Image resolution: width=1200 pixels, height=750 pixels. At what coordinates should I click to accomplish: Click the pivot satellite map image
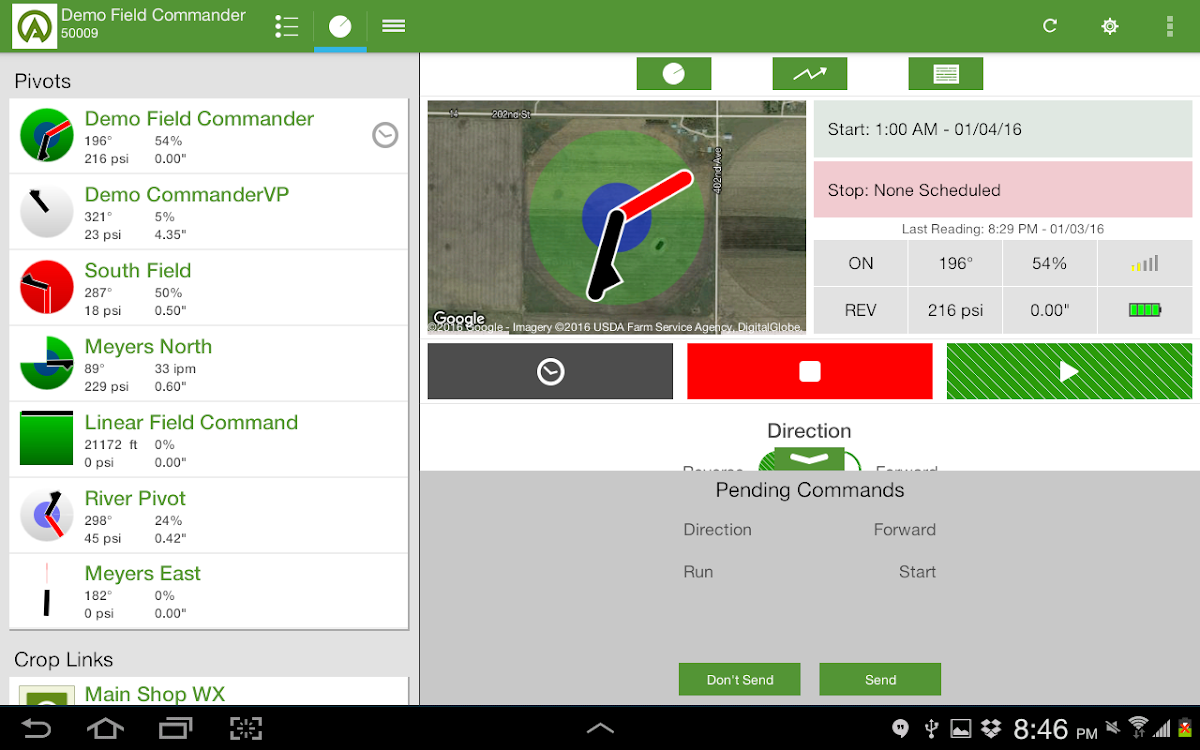click(x=616, y=217)
